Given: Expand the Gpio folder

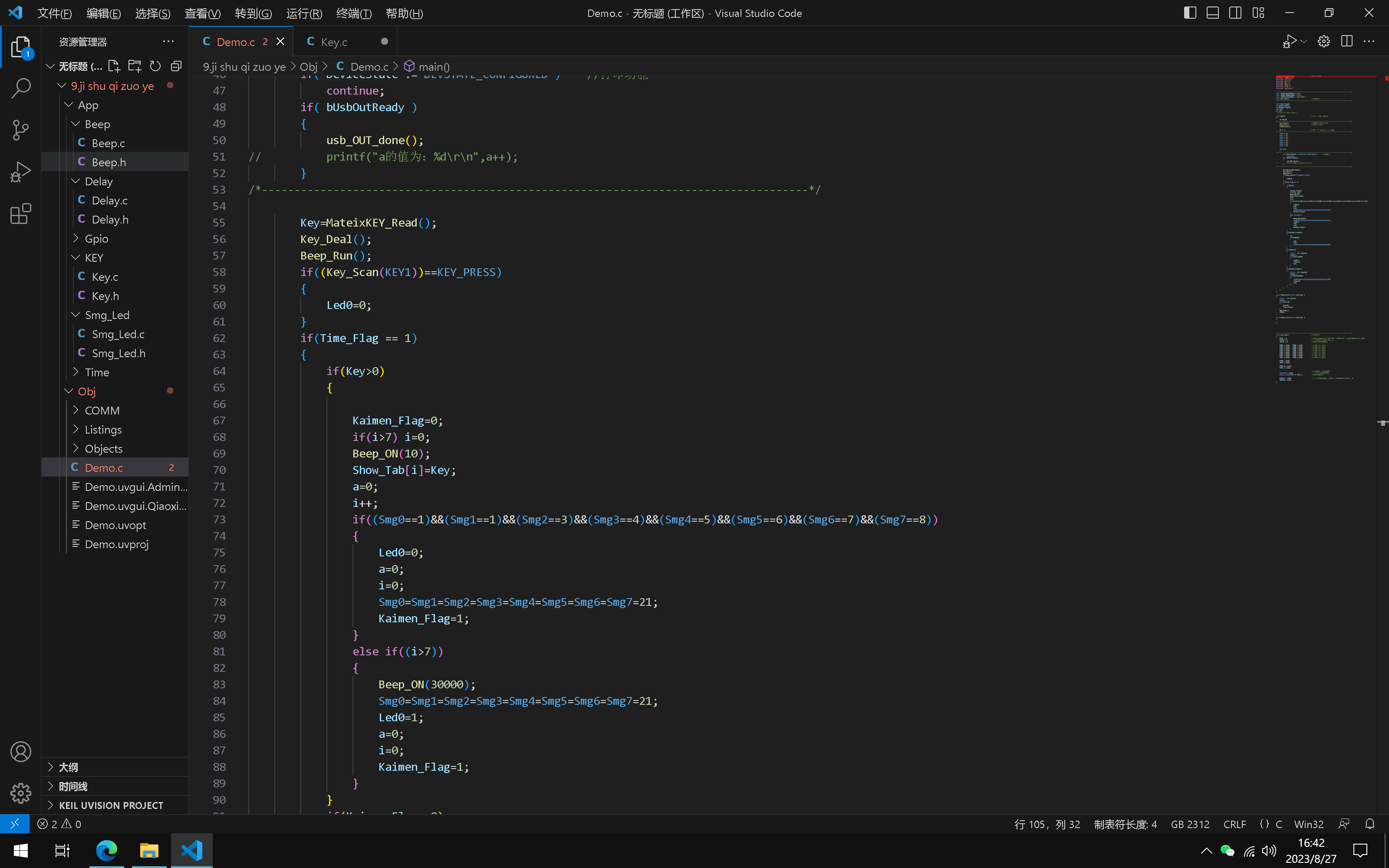Looking at the screenshot, I should click(x=115, y=238).
